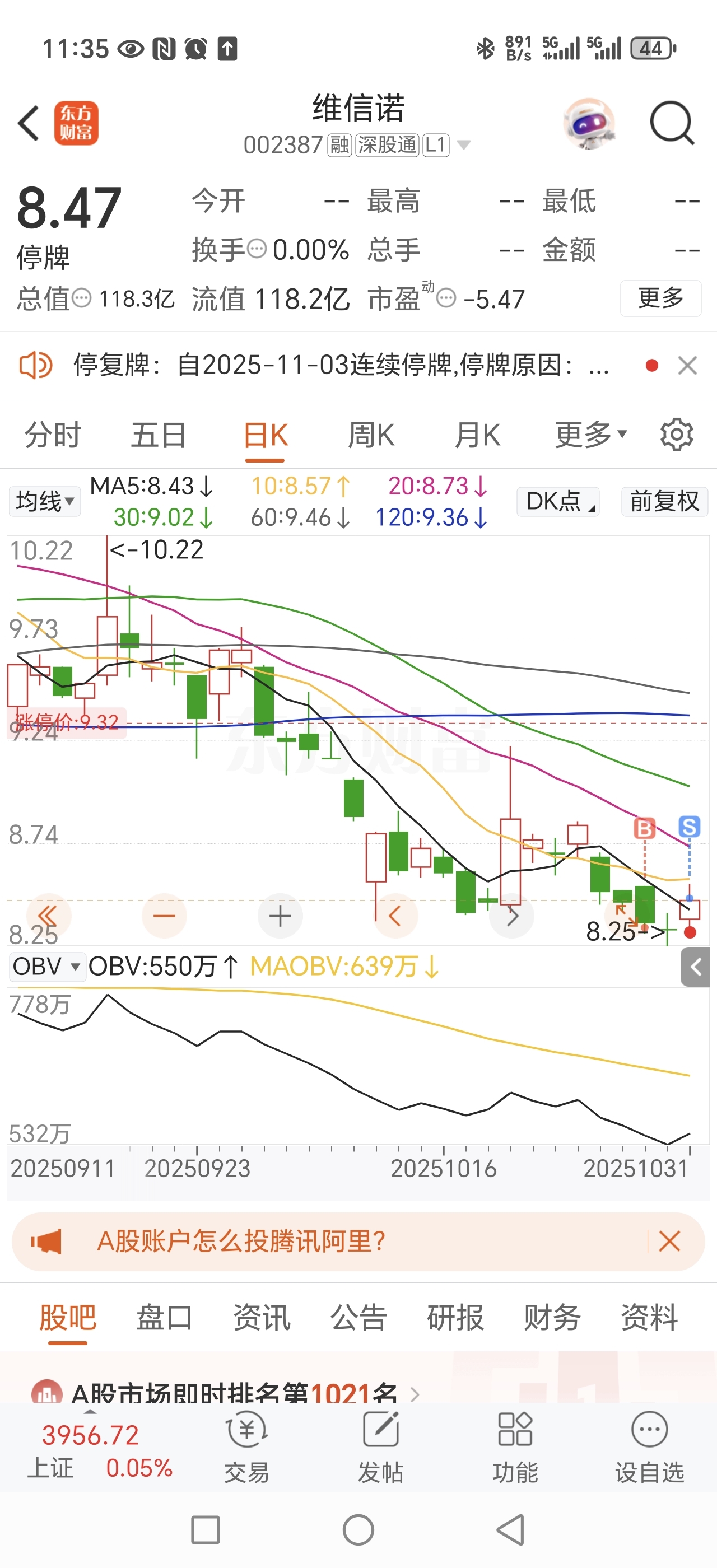The width and height of the screenshot is (717, 1568).
Task: Open the search magnifier icon
Action: (672, 123)
